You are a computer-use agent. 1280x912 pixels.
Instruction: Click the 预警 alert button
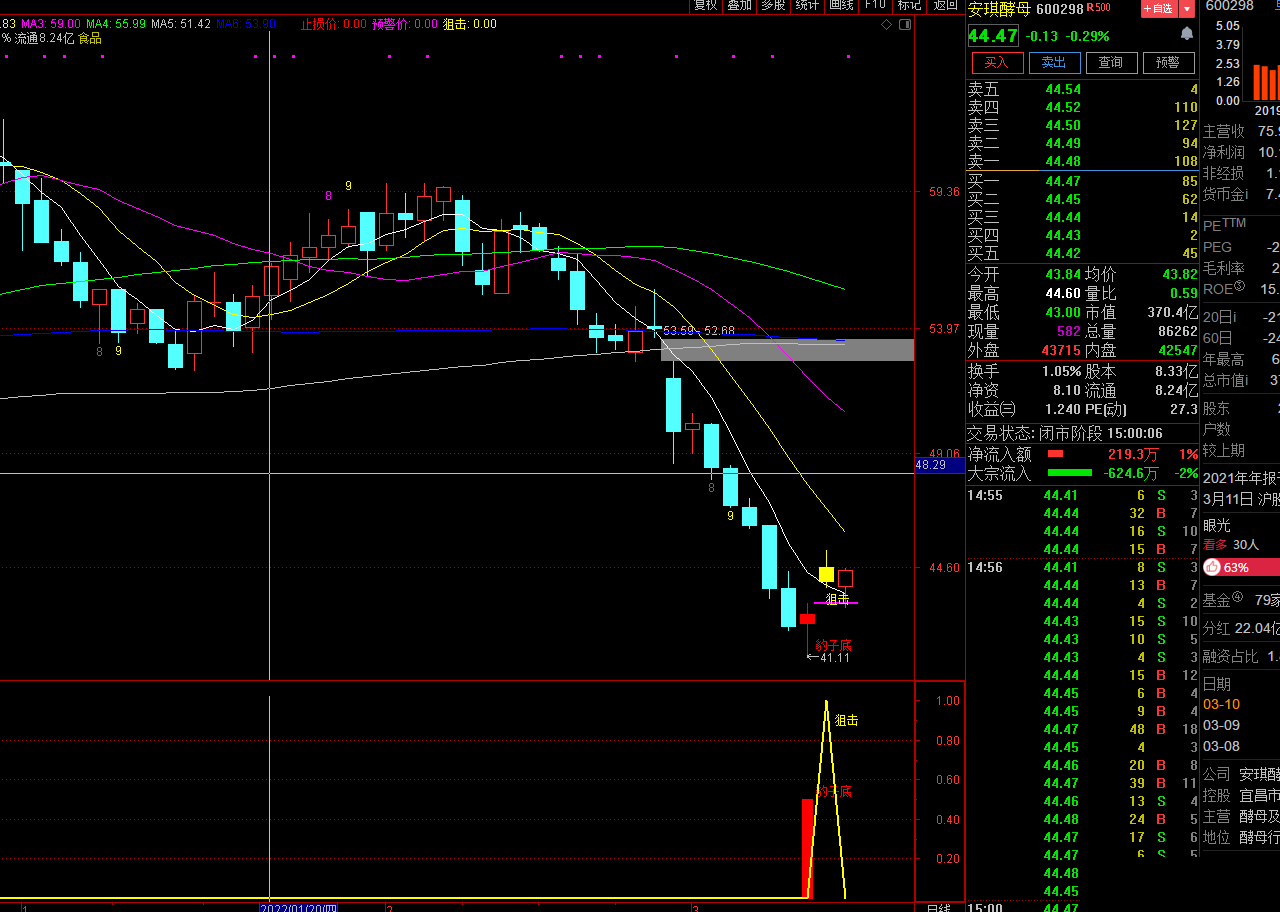pos(1168,63)
